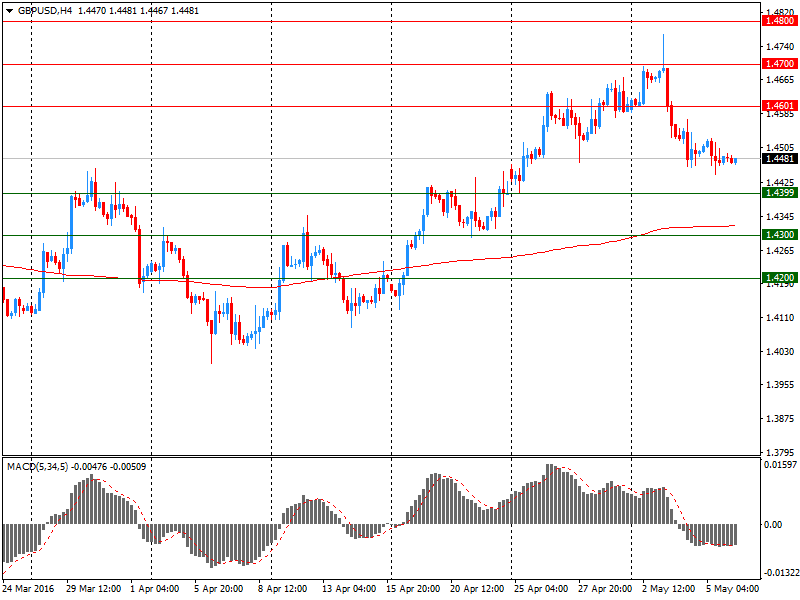The height and width of the screenshot is (600, 800).
Task: Click the 27 Apr 20:00 time label
Action: click(605, 589)
